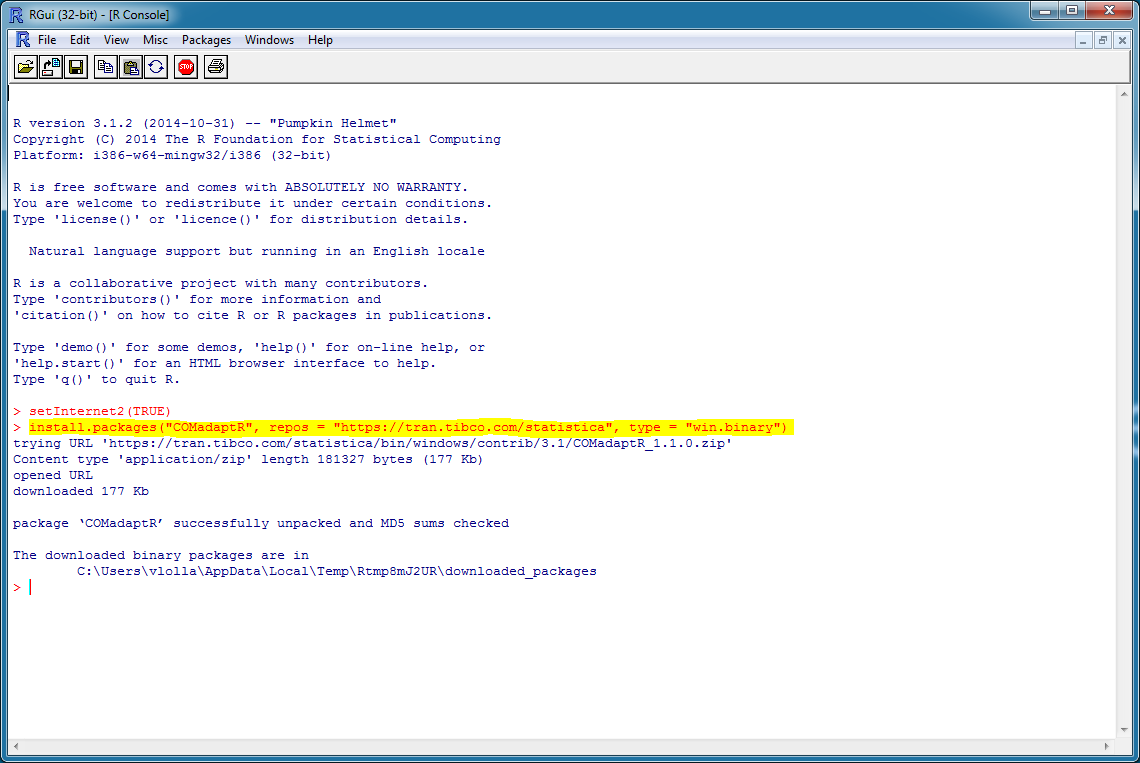This screenshot has height=763, width=1140.
Task: Open the Edit menu
Action: (x=80, y=40)
